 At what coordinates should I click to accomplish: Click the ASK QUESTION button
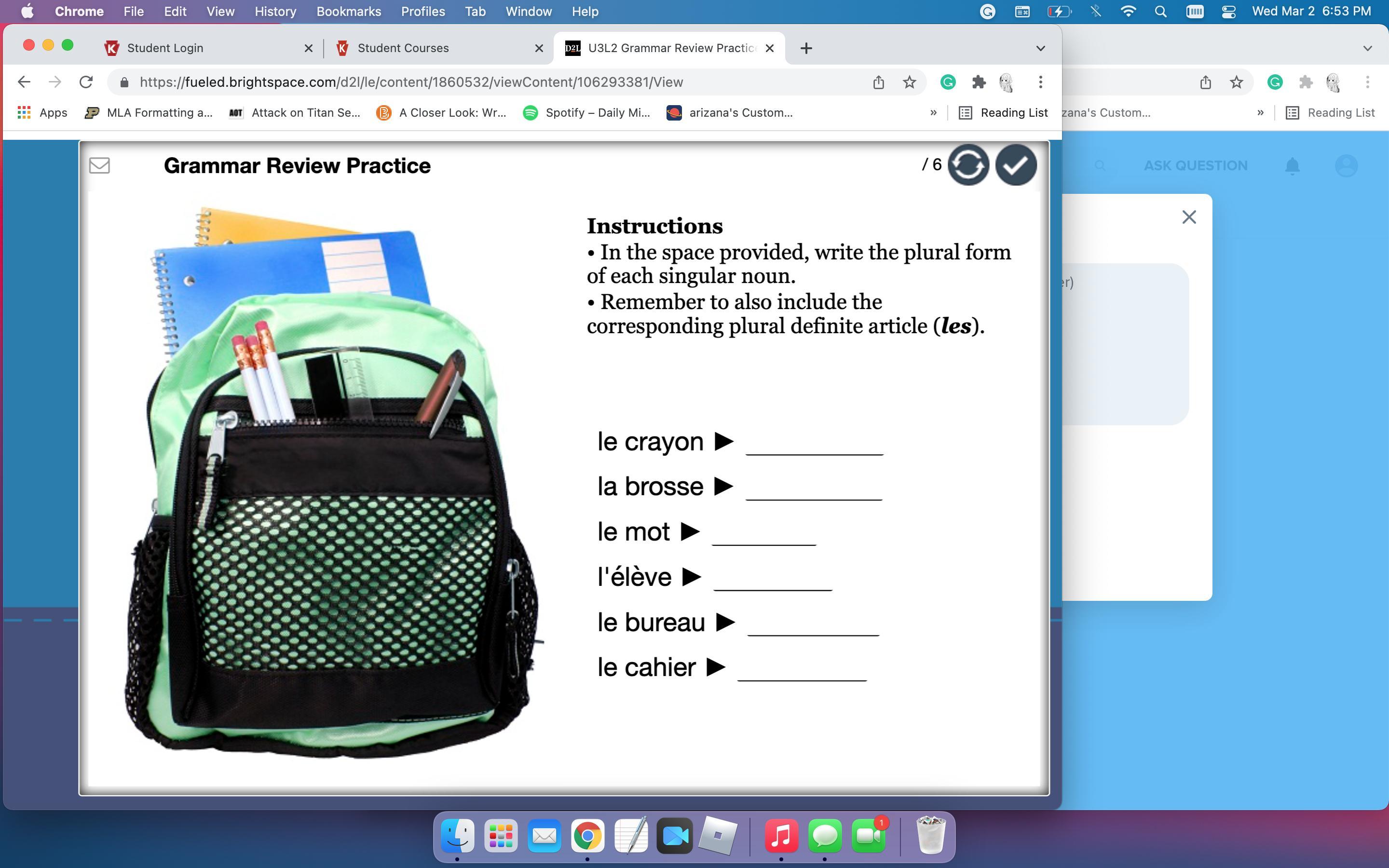1195,166
